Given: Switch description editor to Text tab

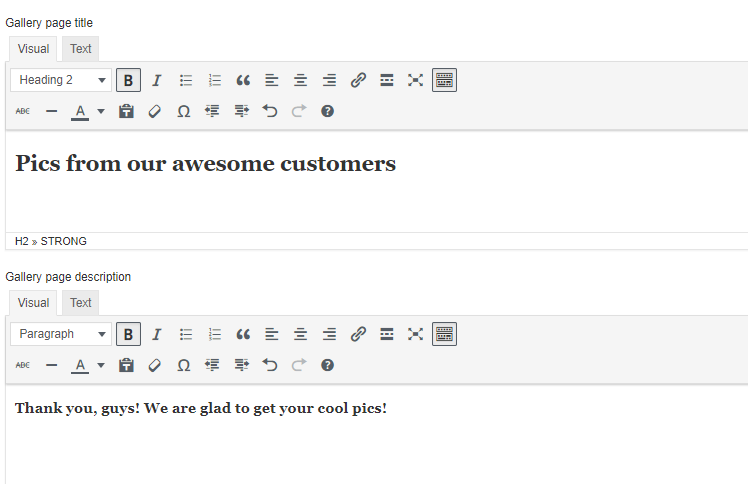Looking at the screenshot, I should (81, 303).
